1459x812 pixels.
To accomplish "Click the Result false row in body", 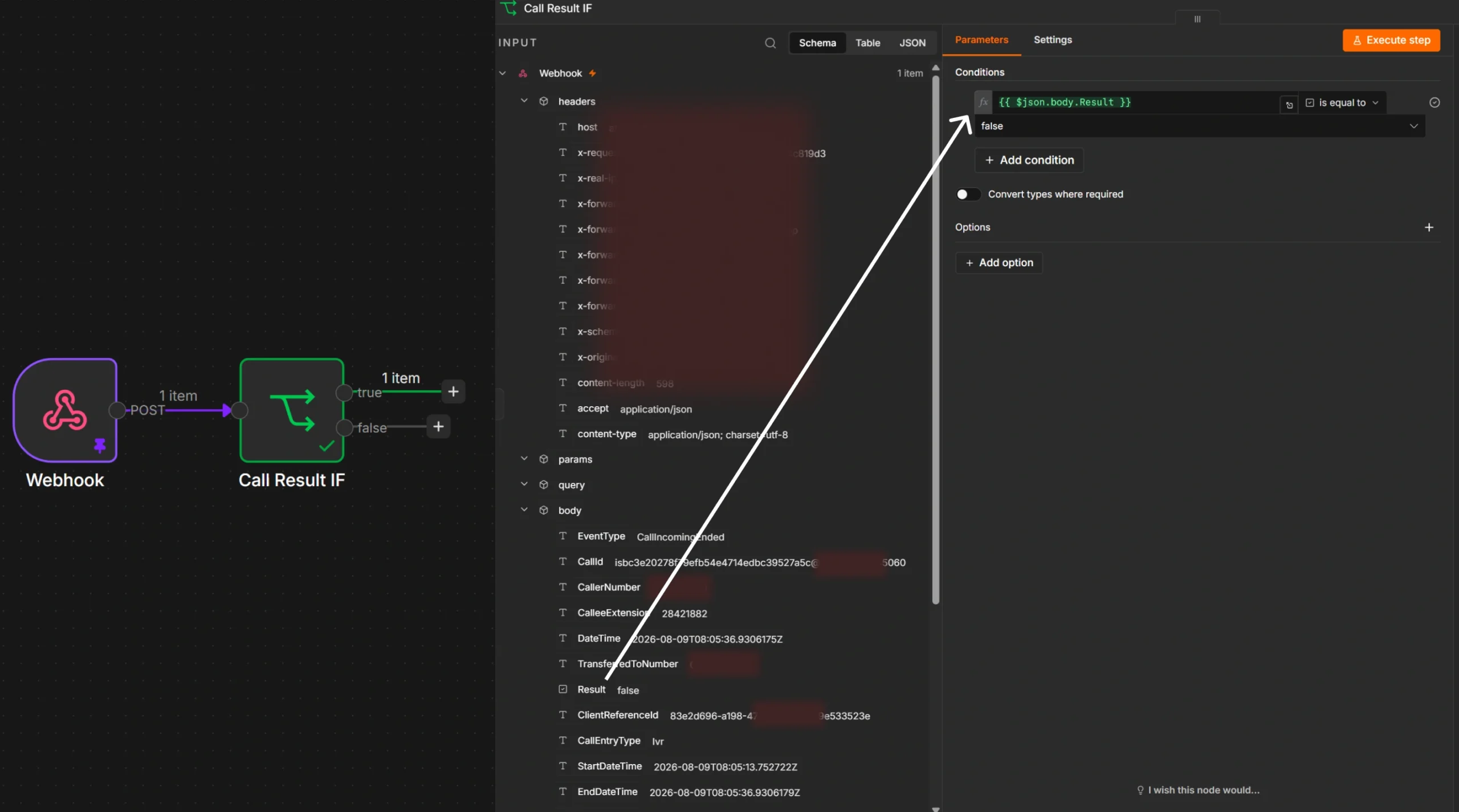I will (599, 689).
